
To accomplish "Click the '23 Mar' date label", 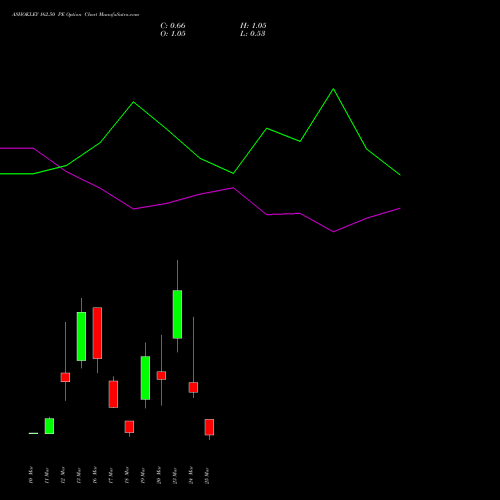I will 175,475.
